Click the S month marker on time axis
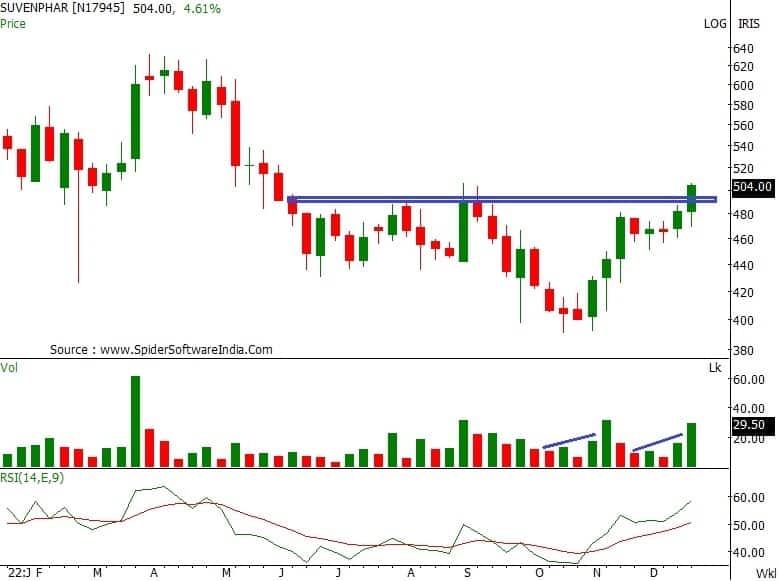This screenshot has height=581, width=779. tap(467, 573)
